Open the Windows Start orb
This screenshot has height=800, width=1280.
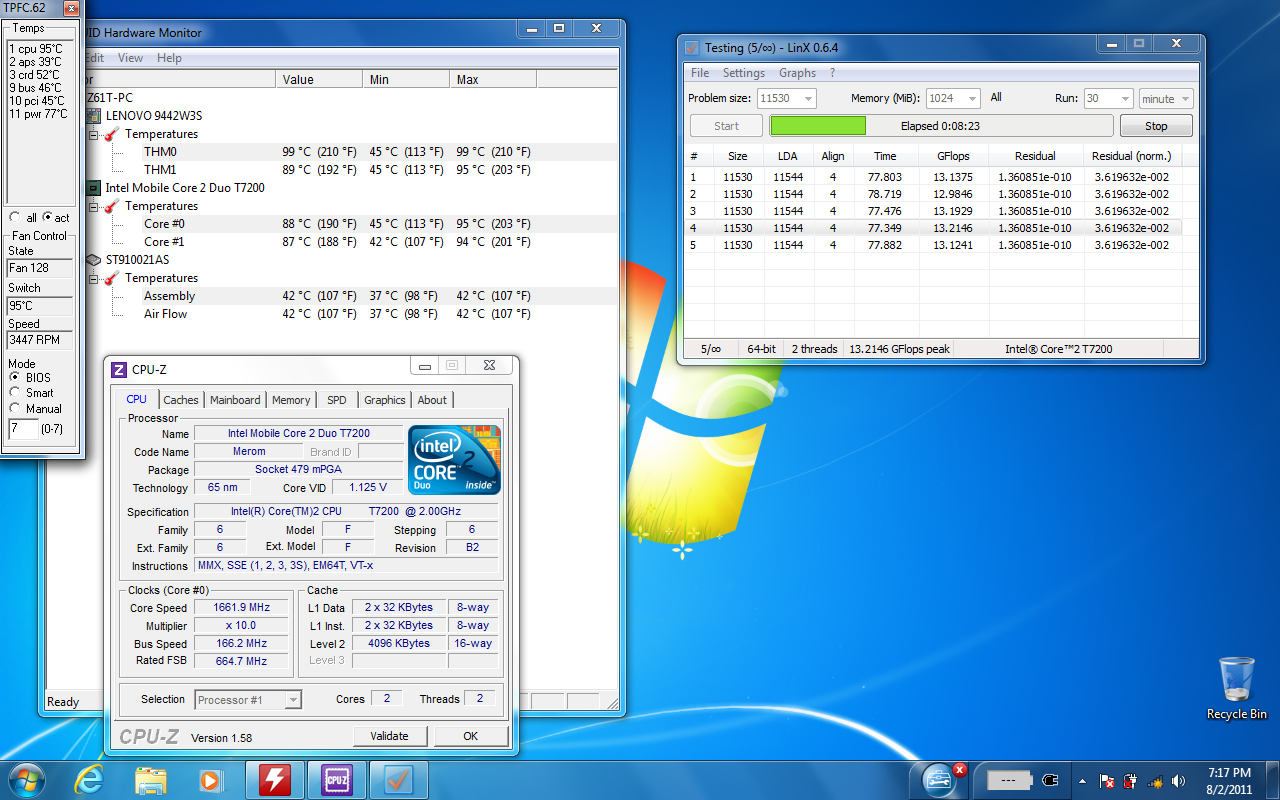26,779
